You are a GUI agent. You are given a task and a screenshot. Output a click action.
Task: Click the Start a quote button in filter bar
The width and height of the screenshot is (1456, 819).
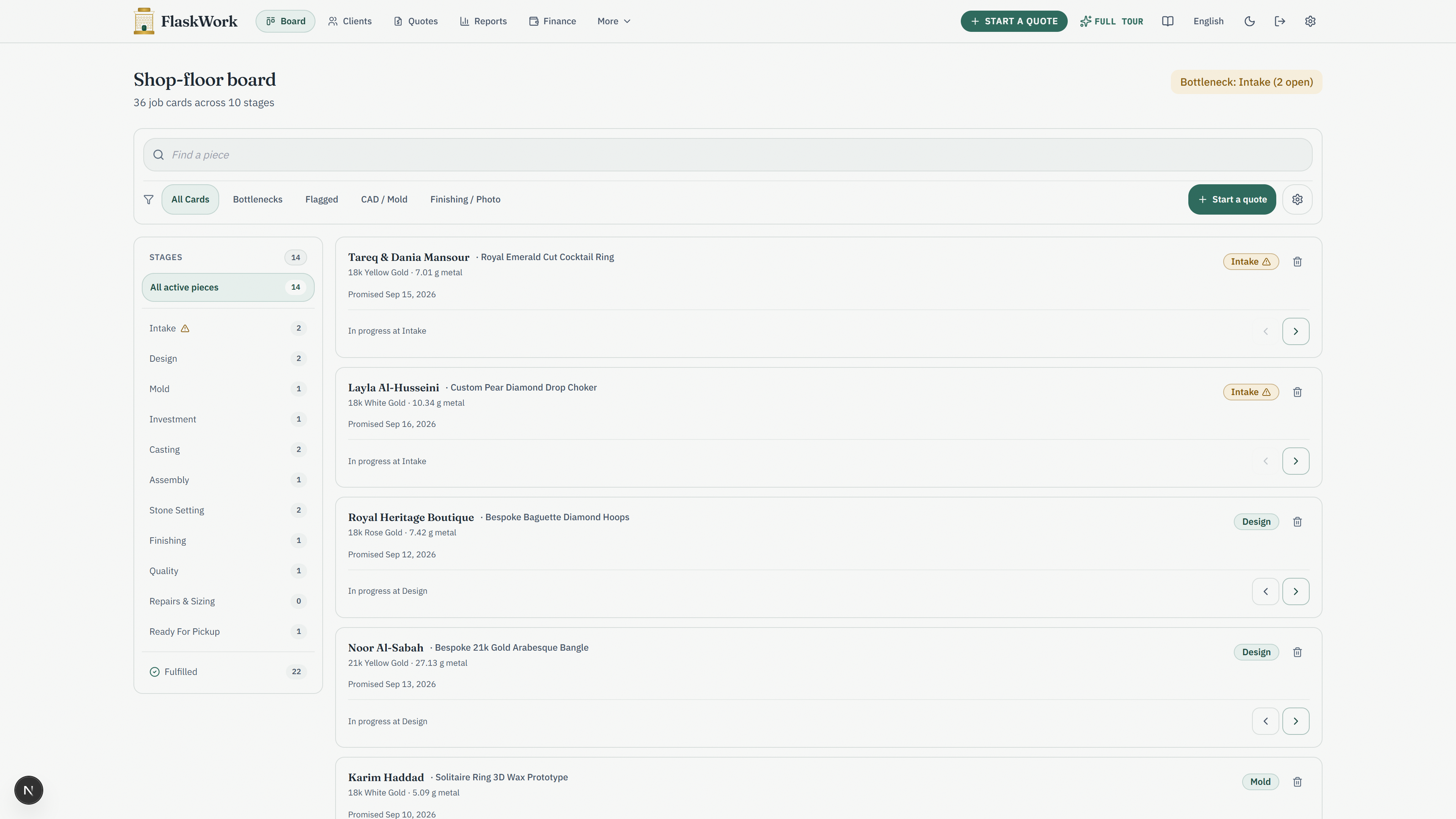coord(1232,199)
